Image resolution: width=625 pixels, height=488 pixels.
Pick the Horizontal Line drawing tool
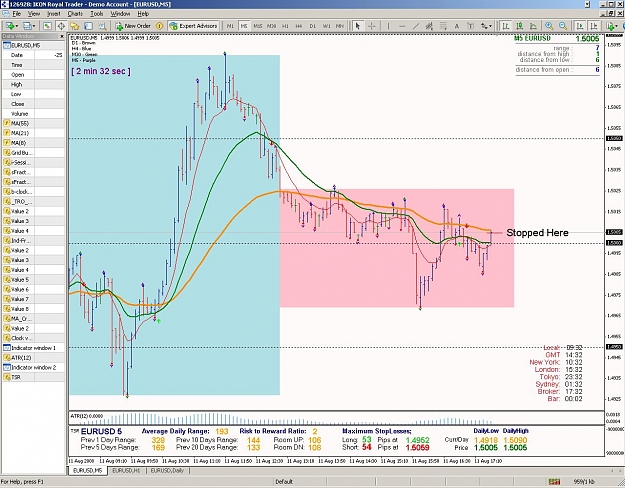pos(402,26)
